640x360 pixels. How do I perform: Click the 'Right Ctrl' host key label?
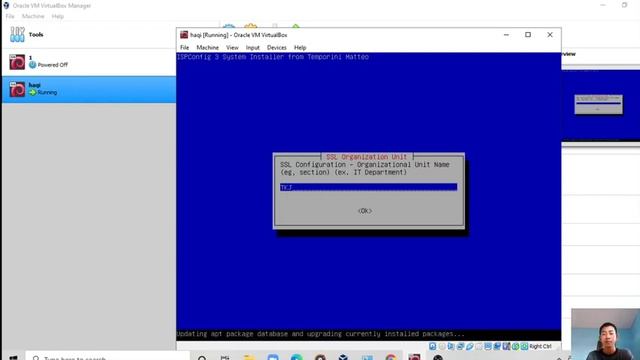540,346
